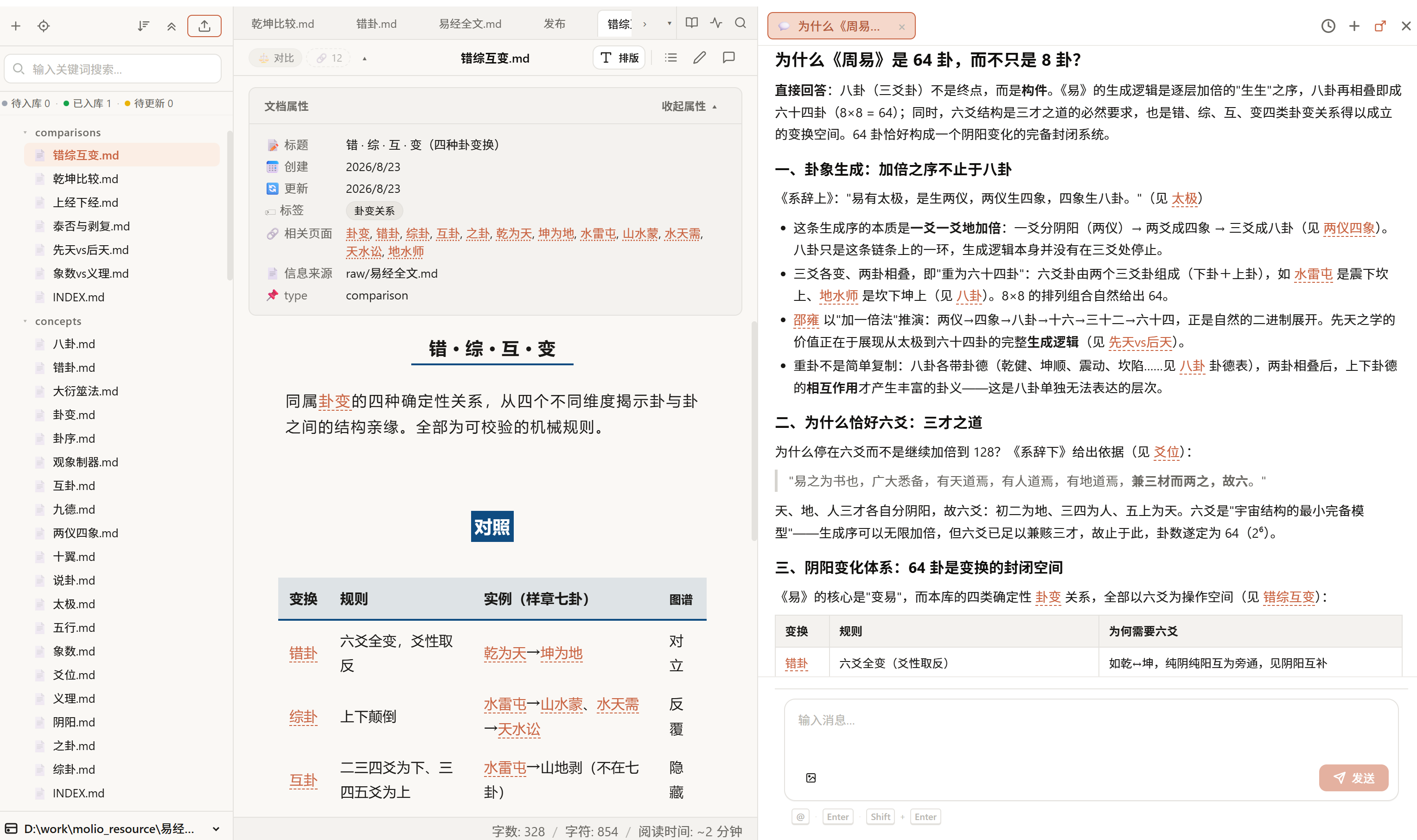Focus the keyword search field
Screen dimensions: 1417x840
pos(113,69)
